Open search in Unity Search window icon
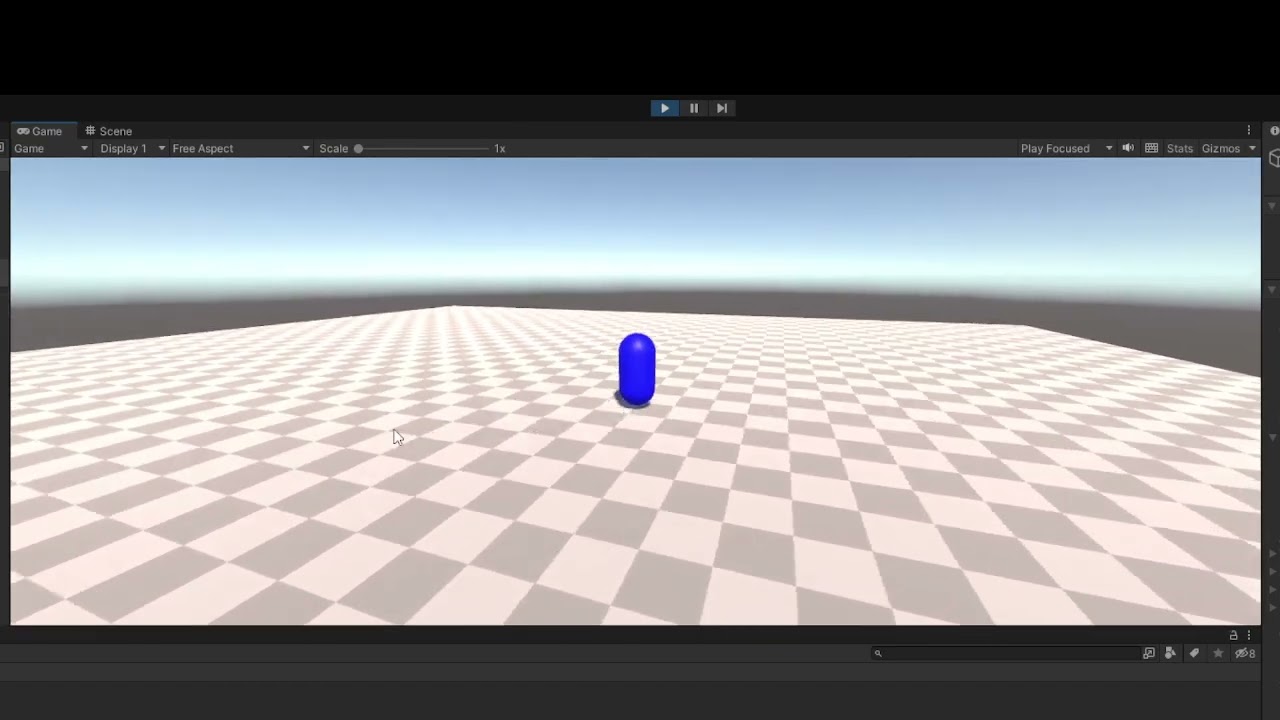Image resolution: width=1280 pixels, height=720 pixels. [x=1149, y=653]
